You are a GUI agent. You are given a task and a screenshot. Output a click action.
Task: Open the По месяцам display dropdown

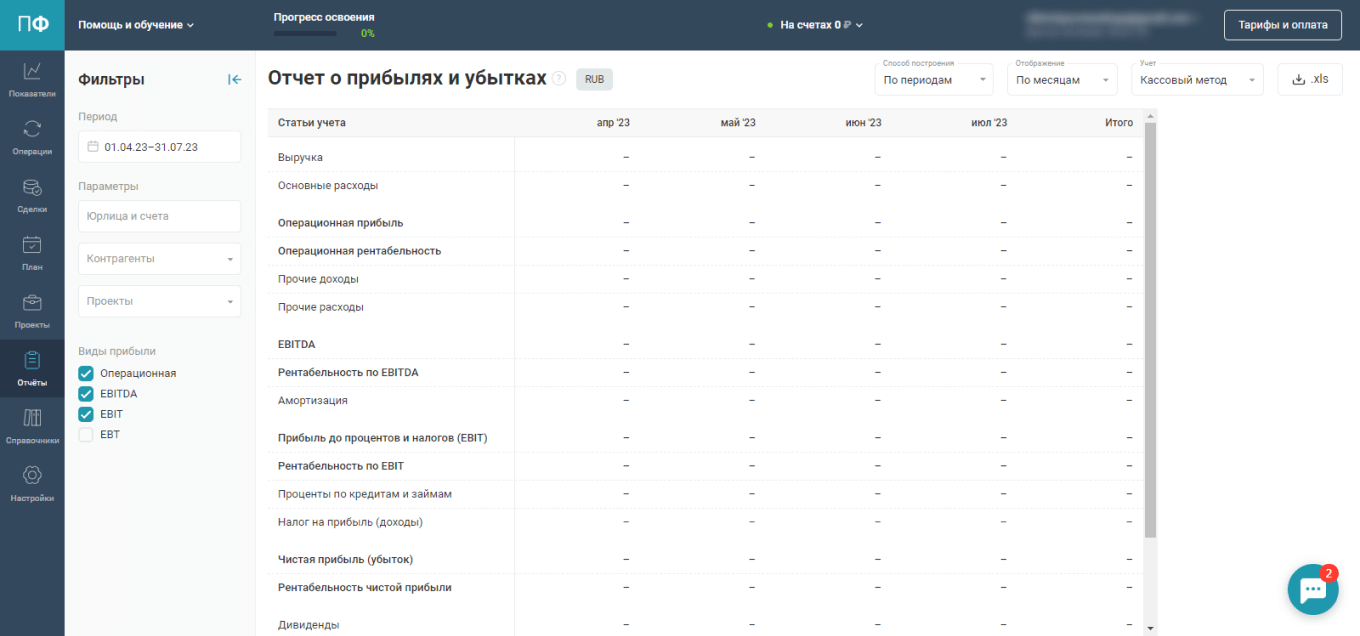[1061, 80]
